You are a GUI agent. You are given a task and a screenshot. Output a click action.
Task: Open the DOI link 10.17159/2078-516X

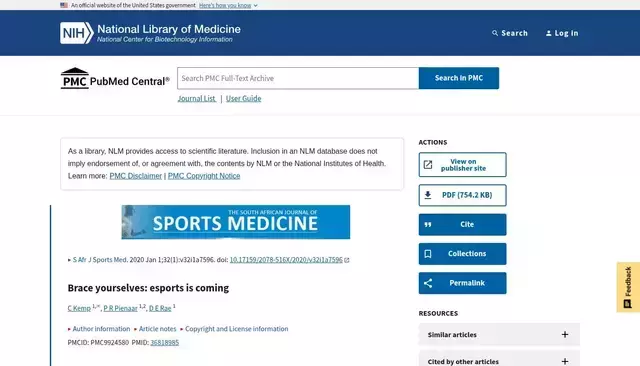pos(286,260)
